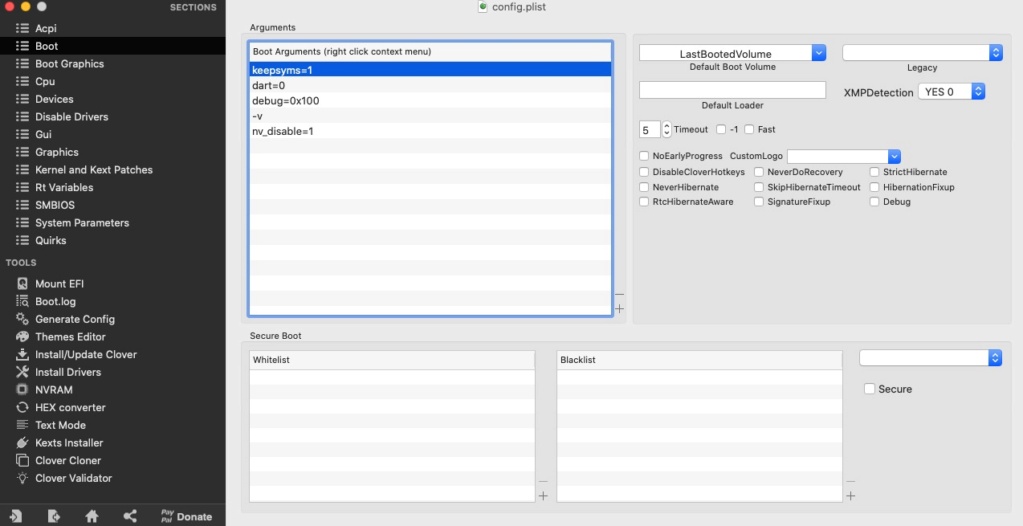
Task: Toggle the DisableCloverHotkeys checkbox
Action: (x=644, y=172)
